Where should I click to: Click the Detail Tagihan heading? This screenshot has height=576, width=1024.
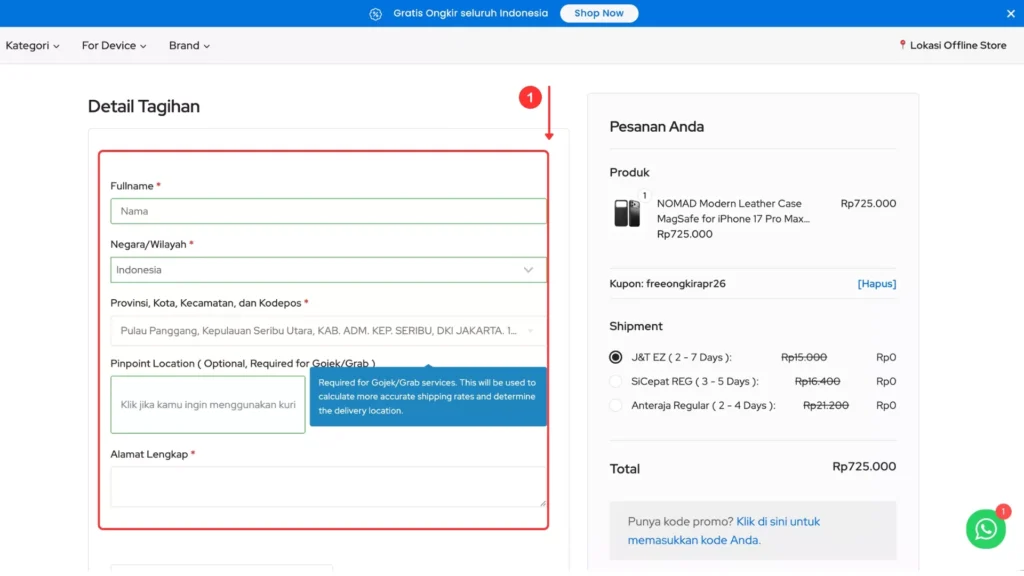tap(144, 106)
